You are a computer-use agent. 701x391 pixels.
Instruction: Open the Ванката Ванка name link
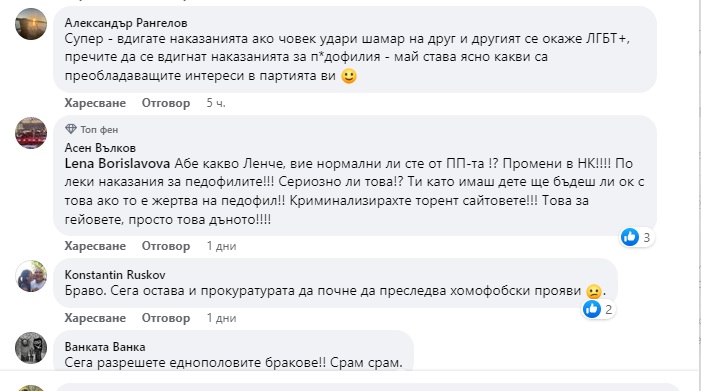(x=105, y=347)
